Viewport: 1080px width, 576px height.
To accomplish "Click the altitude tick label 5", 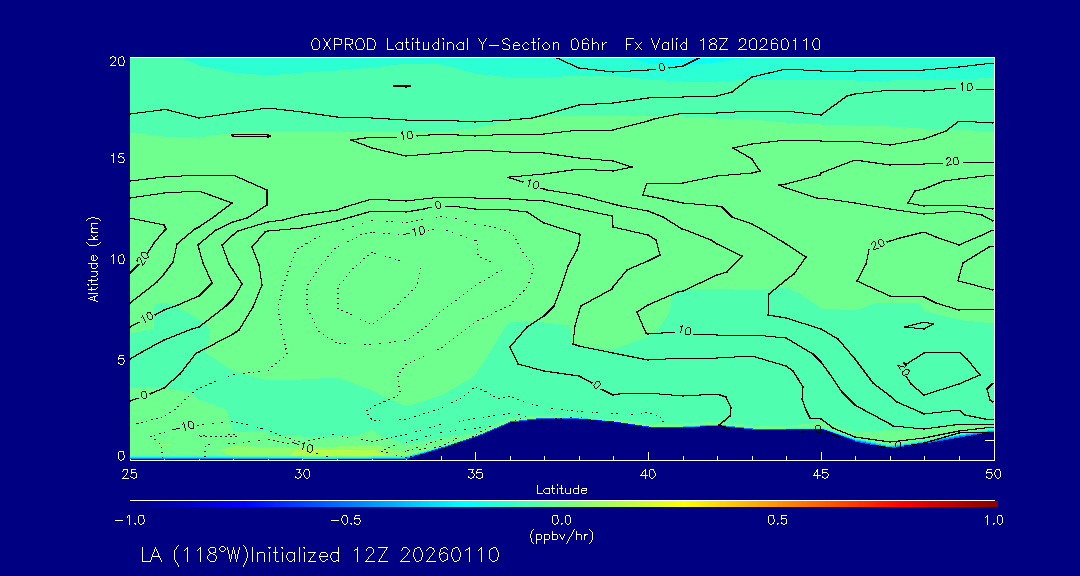I will pos(117,359).
